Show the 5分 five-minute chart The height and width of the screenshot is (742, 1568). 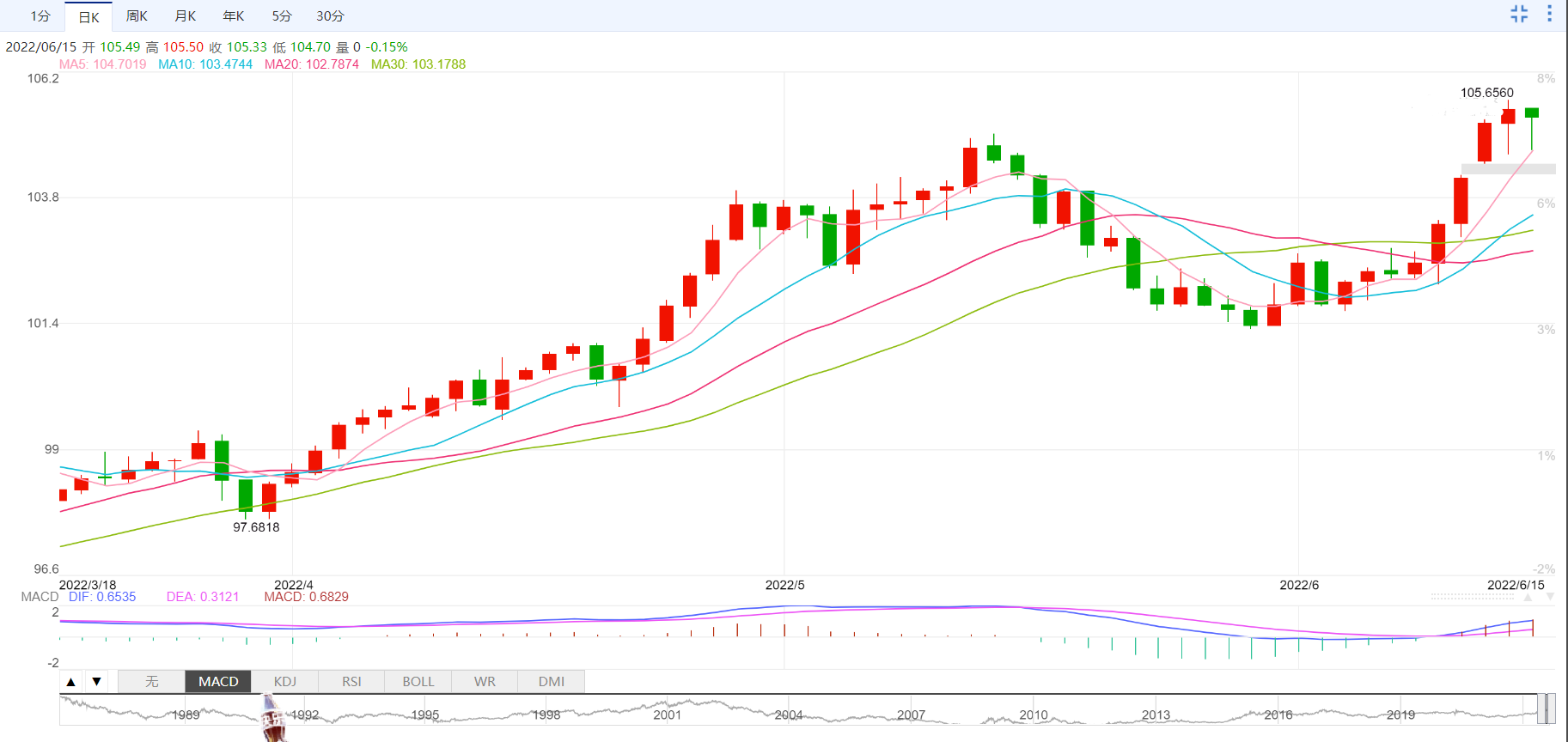pos(281,16)
